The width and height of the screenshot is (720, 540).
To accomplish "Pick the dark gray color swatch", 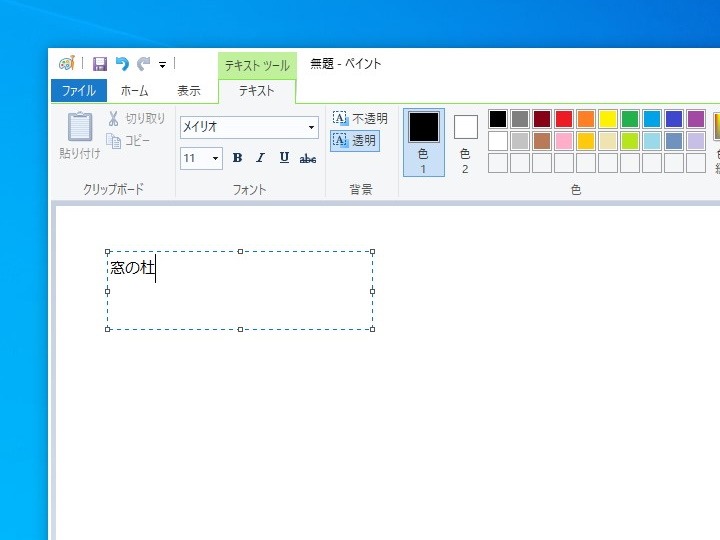I will click(520, 119).
